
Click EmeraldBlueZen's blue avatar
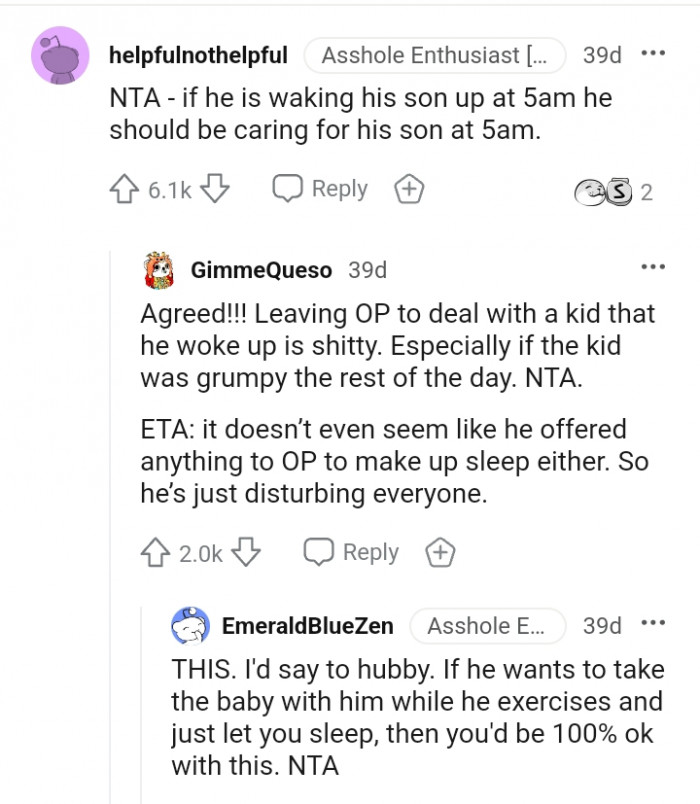tap(190, 625)
